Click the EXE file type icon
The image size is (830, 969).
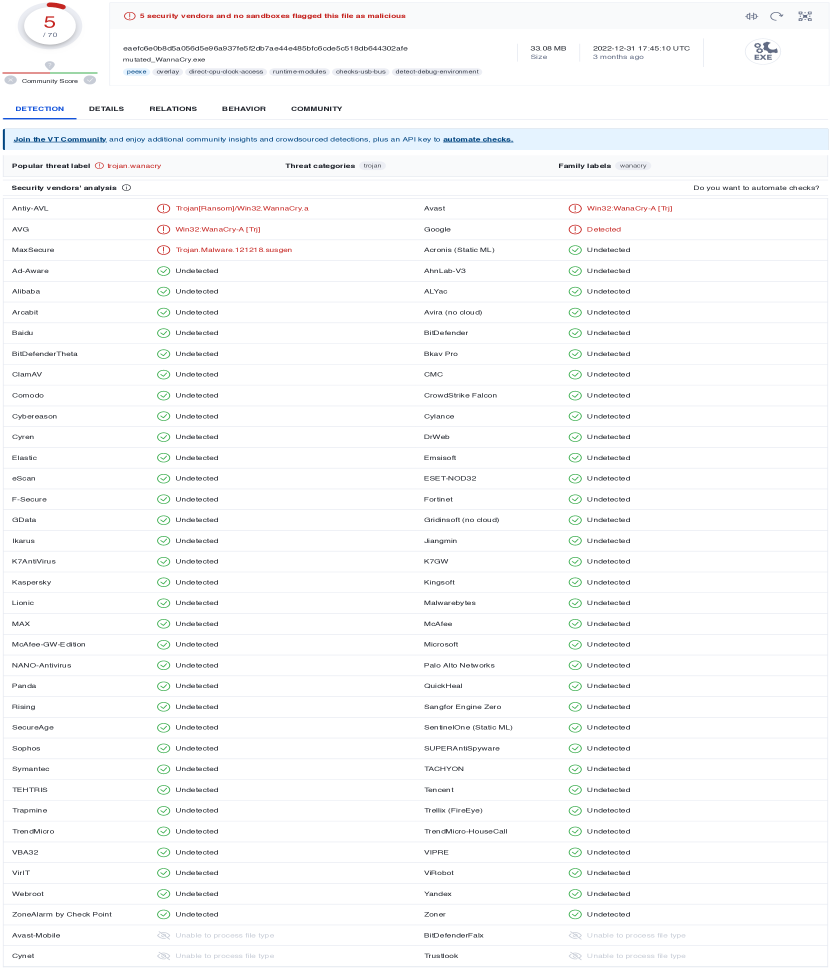click(x=763, y=52)
